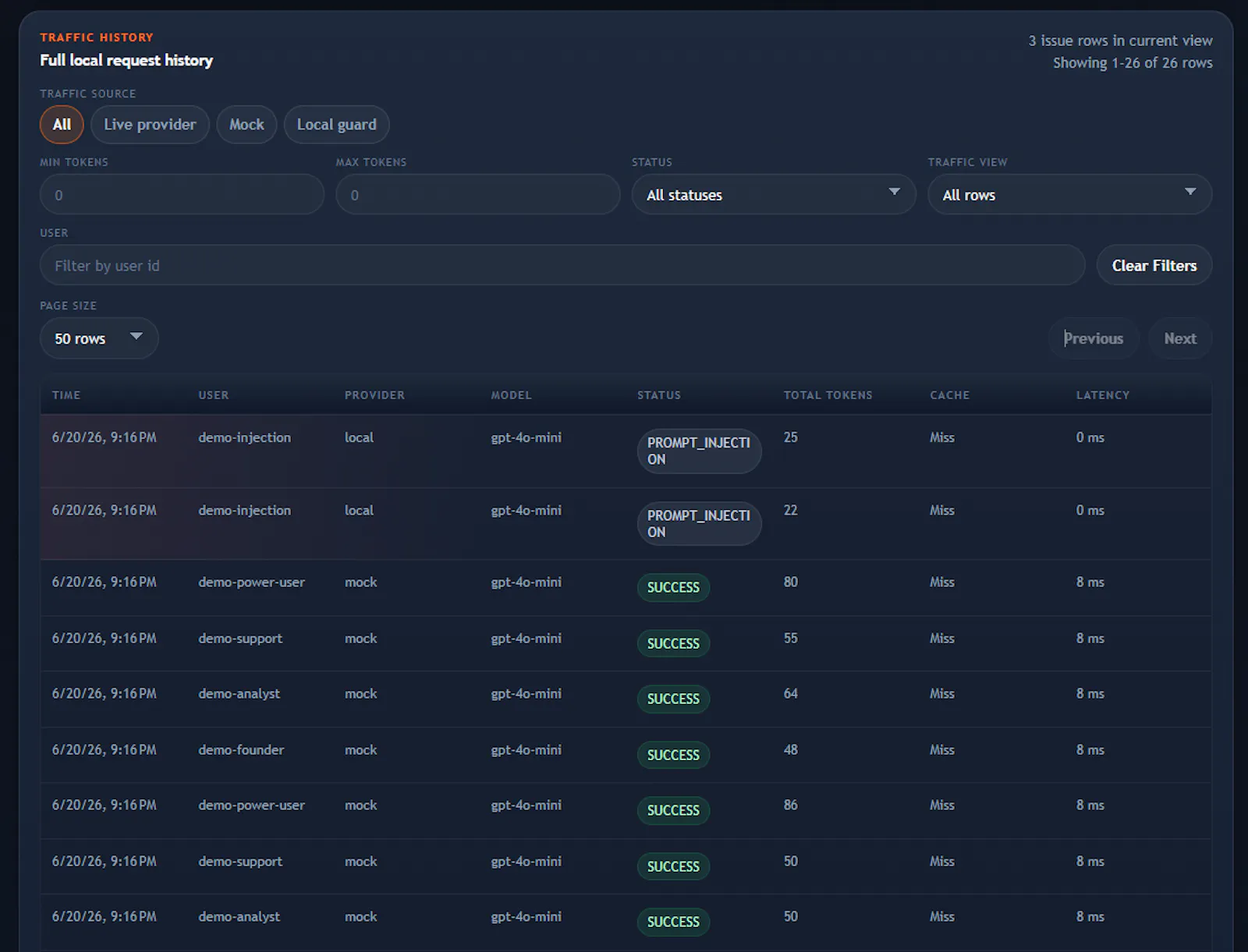1248x952 pixels.
Task: Click the TIME column header
Action: [66, 395]
